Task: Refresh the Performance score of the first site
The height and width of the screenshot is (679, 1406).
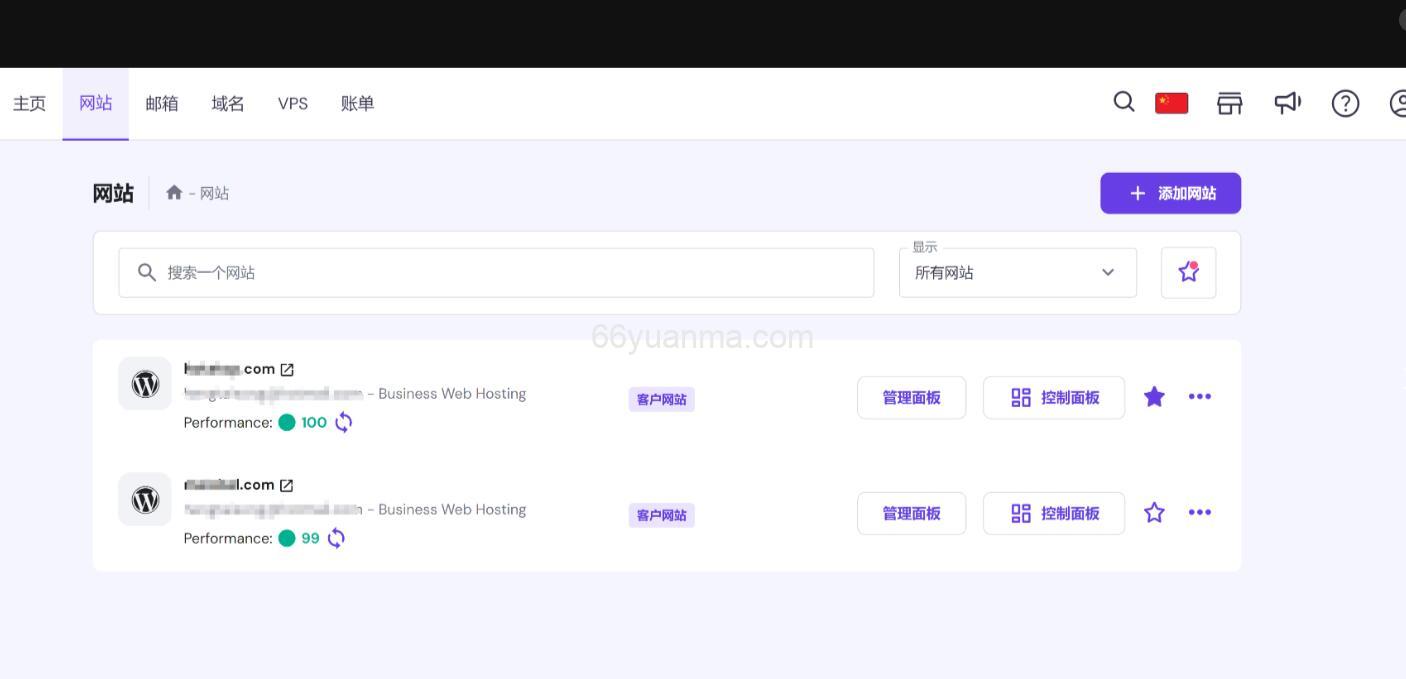Action: (x=342, y=422)
